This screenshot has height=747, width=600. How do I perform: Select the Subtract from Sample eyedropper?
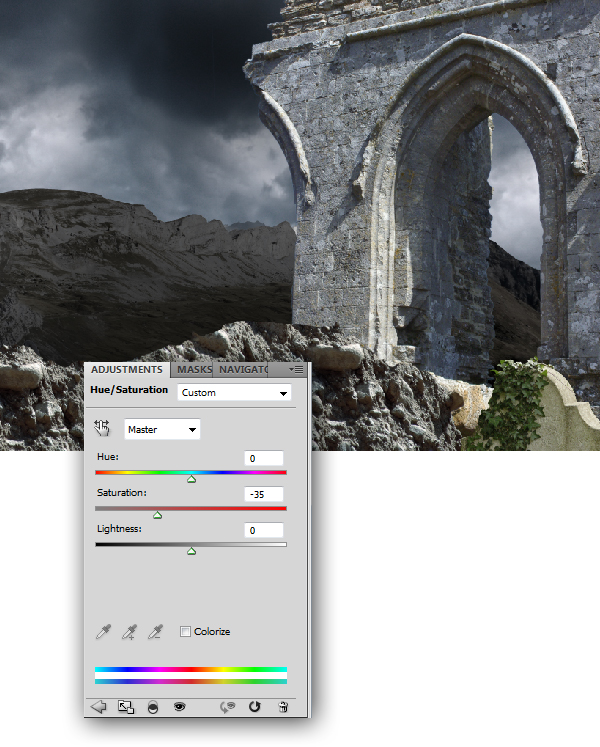[x=154, y=631]
